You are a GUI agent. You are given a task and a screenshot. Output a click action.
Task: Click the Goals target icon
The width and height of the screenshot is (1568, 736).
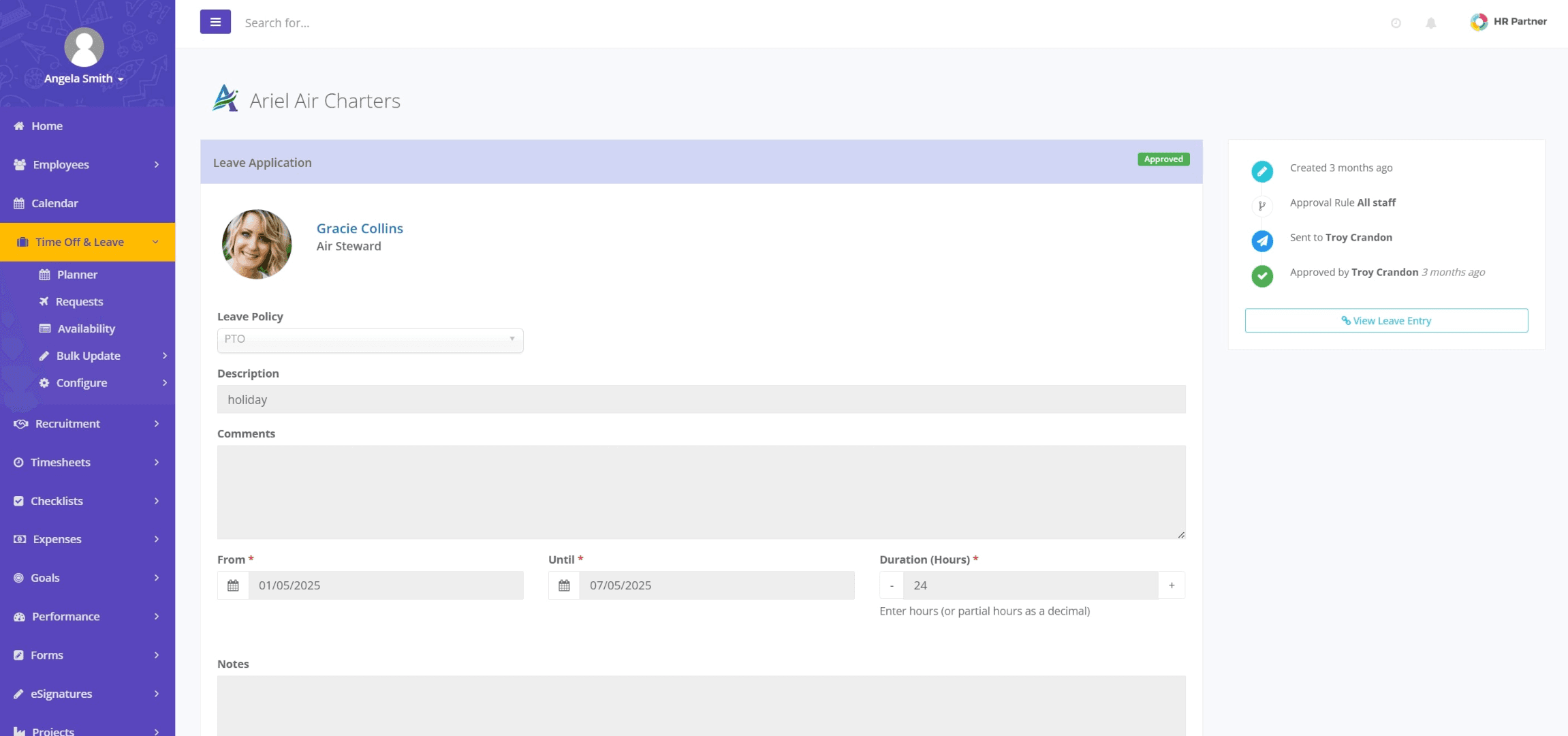click(x=18, y=578)
